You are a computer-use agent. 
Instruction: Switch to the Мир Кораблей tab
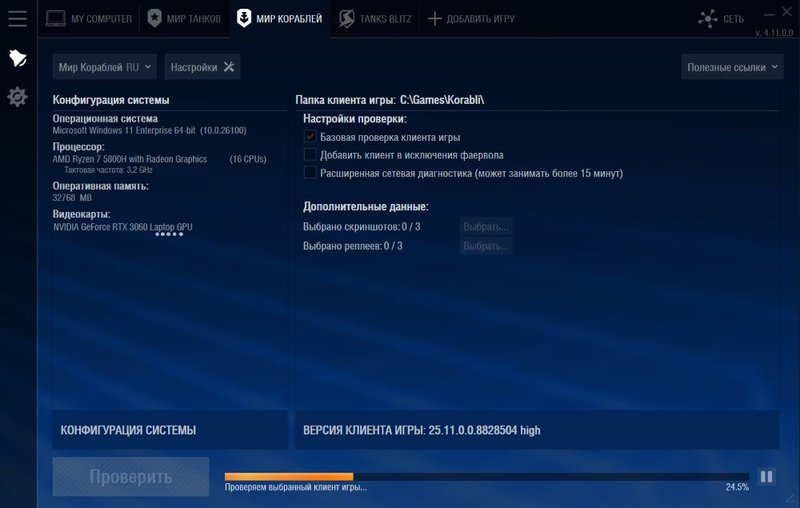[x=279, y=18]
